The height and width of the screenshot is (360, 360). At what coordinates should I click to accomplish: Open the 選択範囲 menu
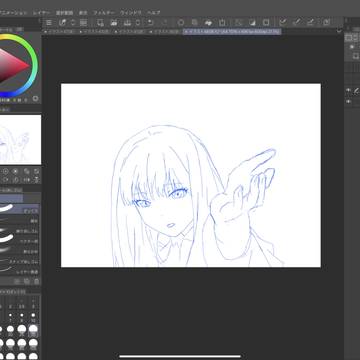point(64,13)
